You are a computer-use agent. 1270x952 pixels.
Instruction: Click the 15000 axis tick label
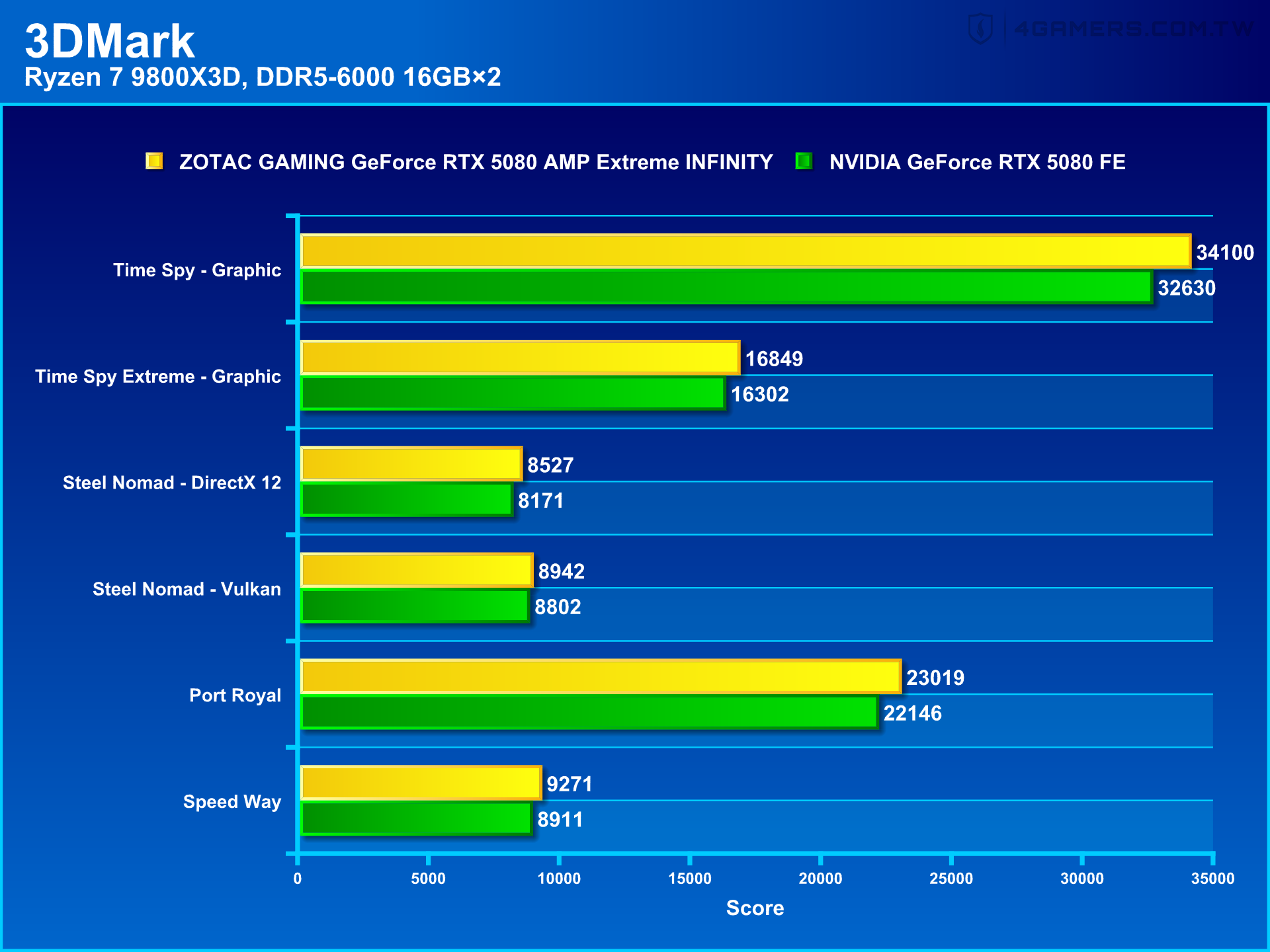[690, 879]
